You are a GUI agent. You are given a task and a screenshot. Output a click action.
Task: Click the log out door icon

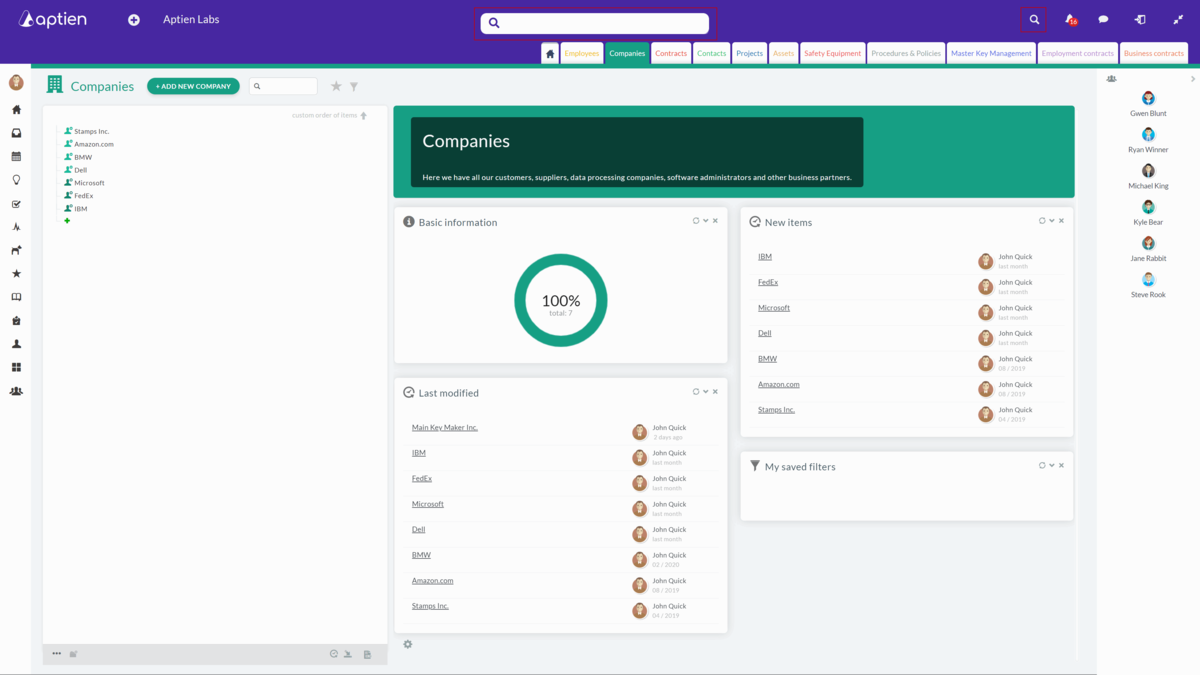tap(1140, 20)
